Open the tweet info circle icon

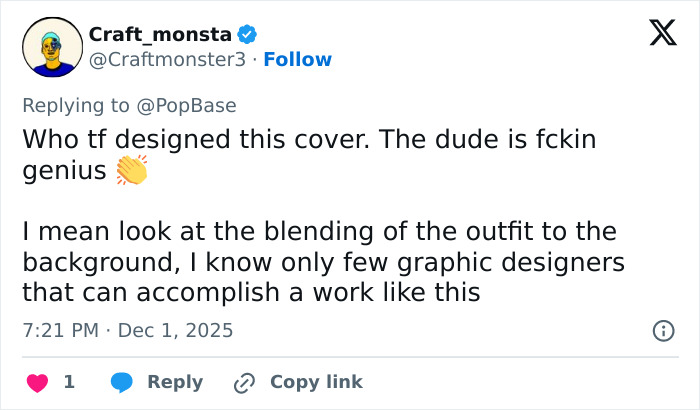coord(662,330)
